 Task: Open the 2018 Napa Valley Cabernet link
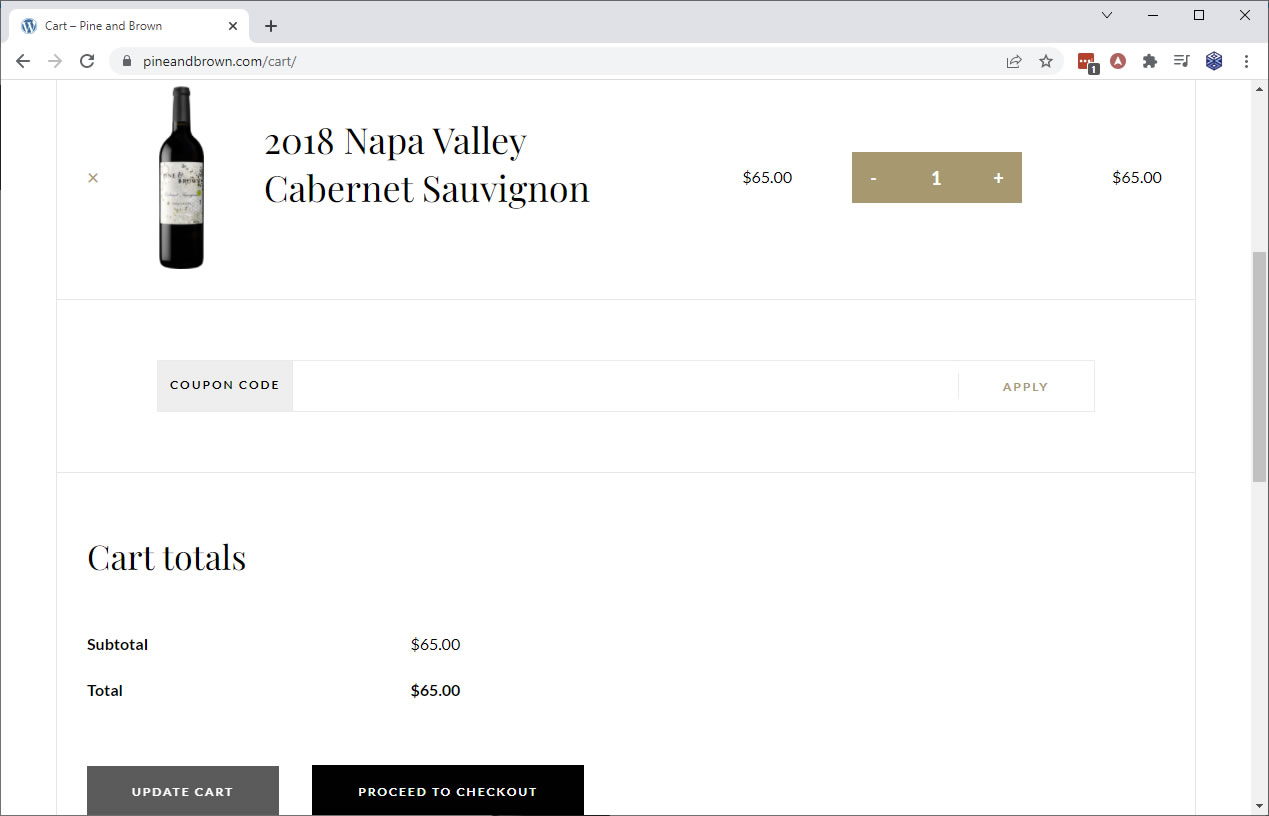[427, 165]
